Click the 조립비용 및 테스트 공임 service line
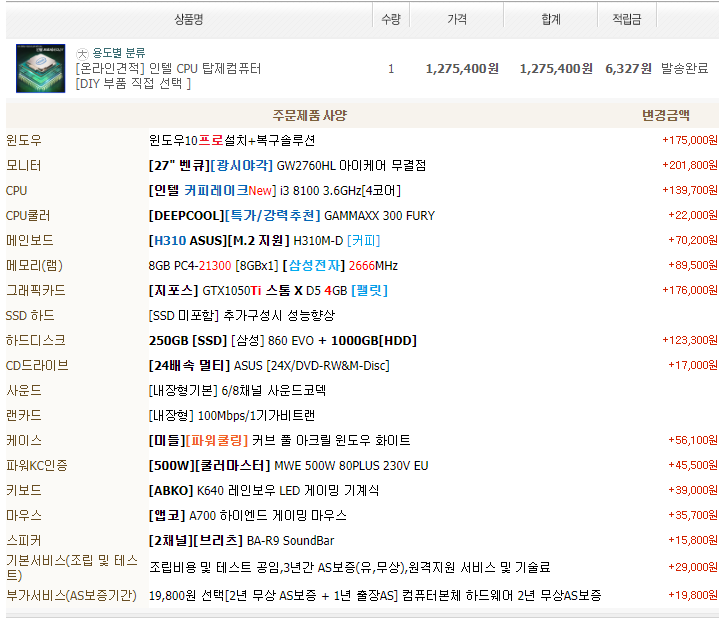Viewport: 723px width, 621px height. pyautogui.click(x=350, y=568)
